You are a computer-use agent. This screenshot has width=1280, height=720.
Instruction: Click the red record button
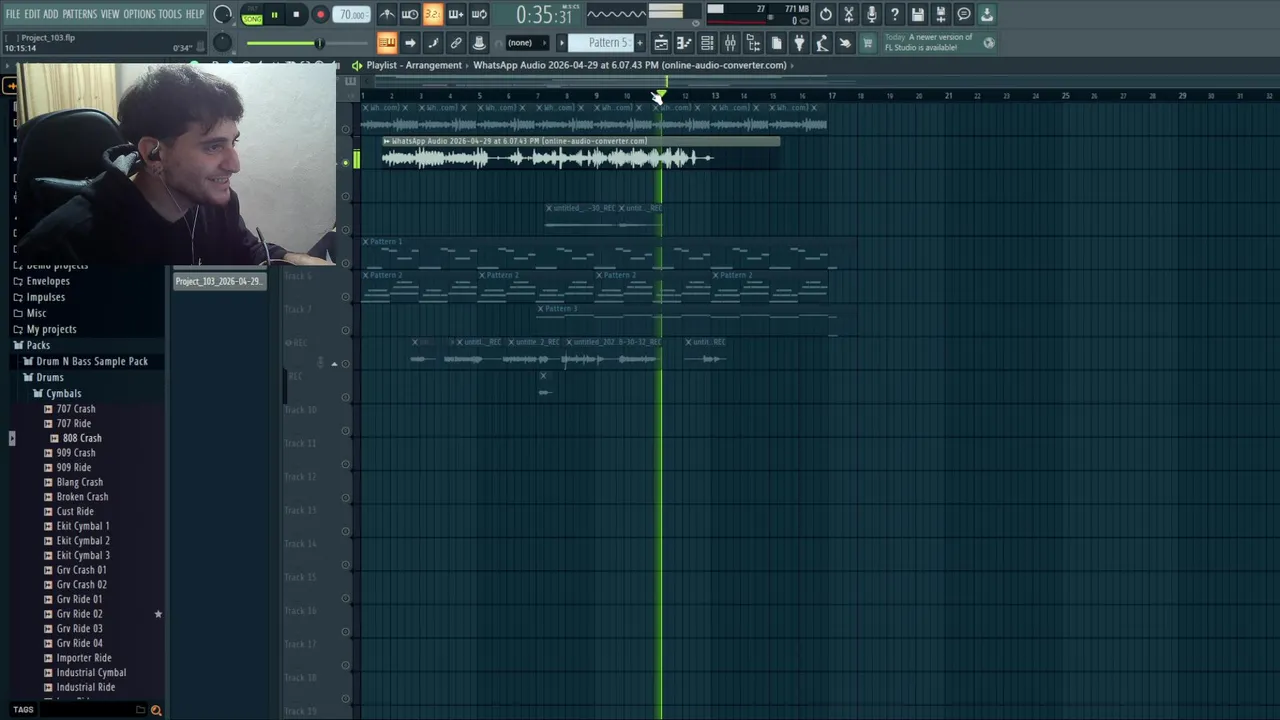[320, 15]
